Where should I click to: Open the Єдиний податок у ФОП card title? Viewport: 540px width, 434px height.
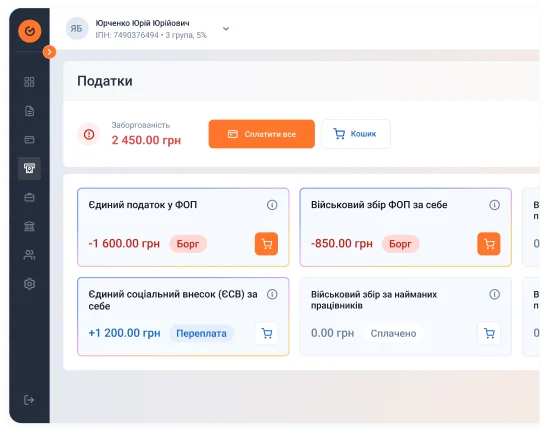coord(143,205)
